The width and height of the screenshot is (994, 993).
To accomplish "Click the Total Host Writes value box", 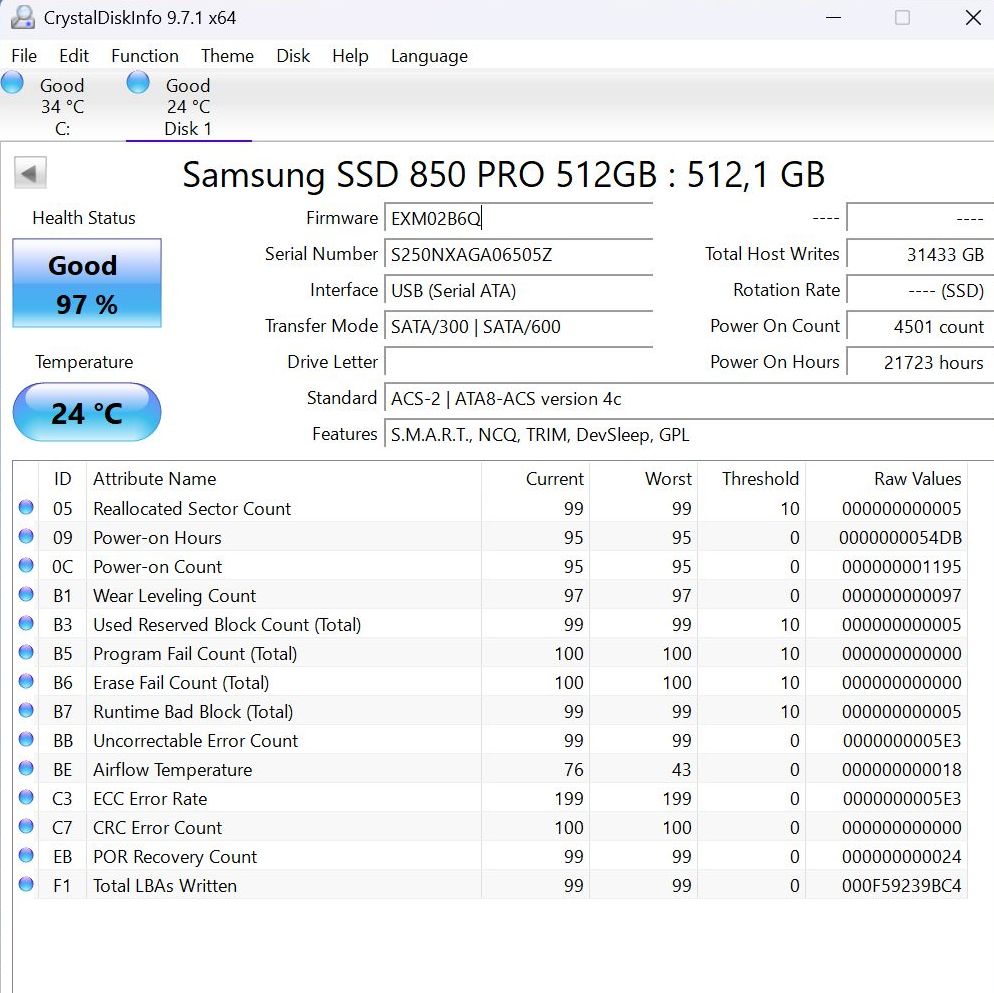I will pos(918,255).
